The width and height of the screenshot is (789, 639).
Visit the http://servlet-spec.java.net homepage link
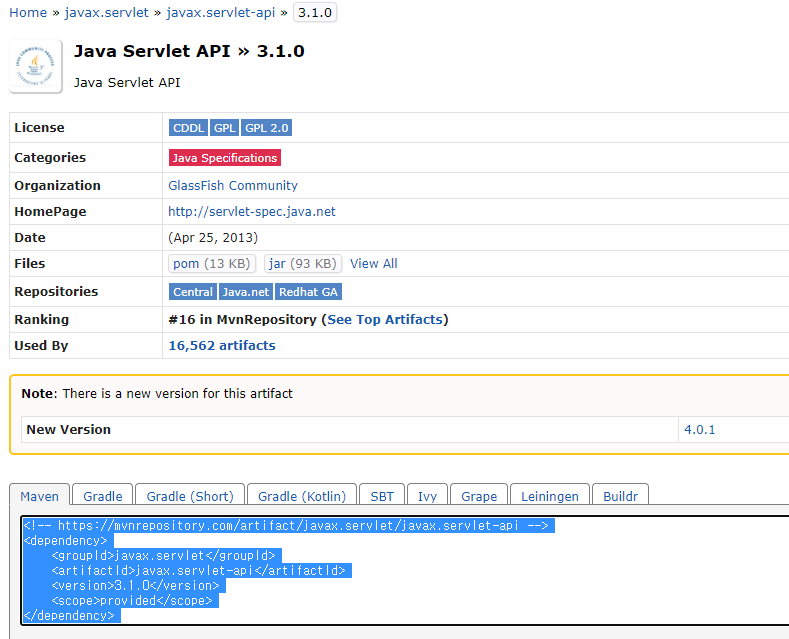pyautogui.click(x=252, y=212)
